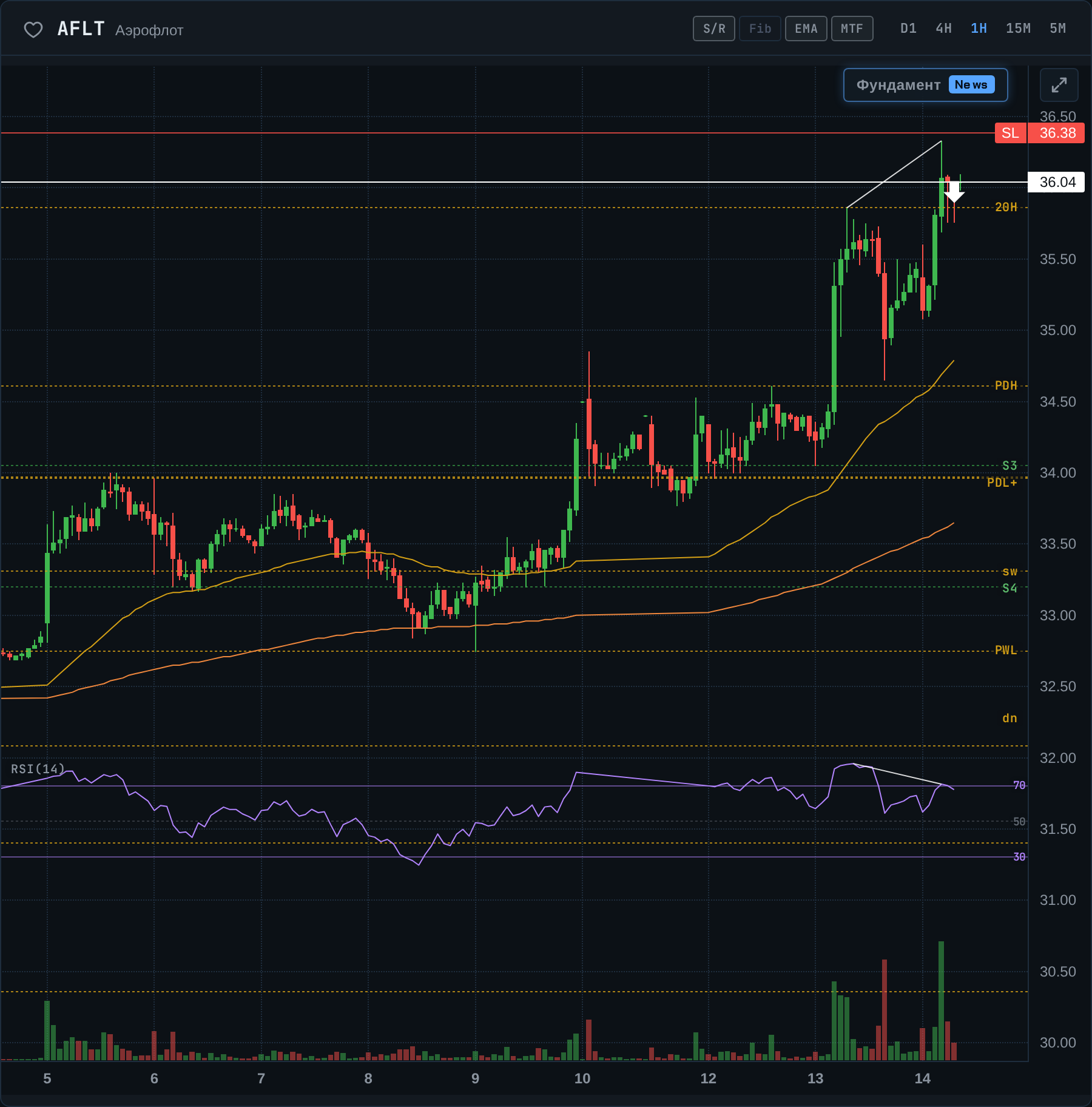Switch to the D1 timeframe

908,29
